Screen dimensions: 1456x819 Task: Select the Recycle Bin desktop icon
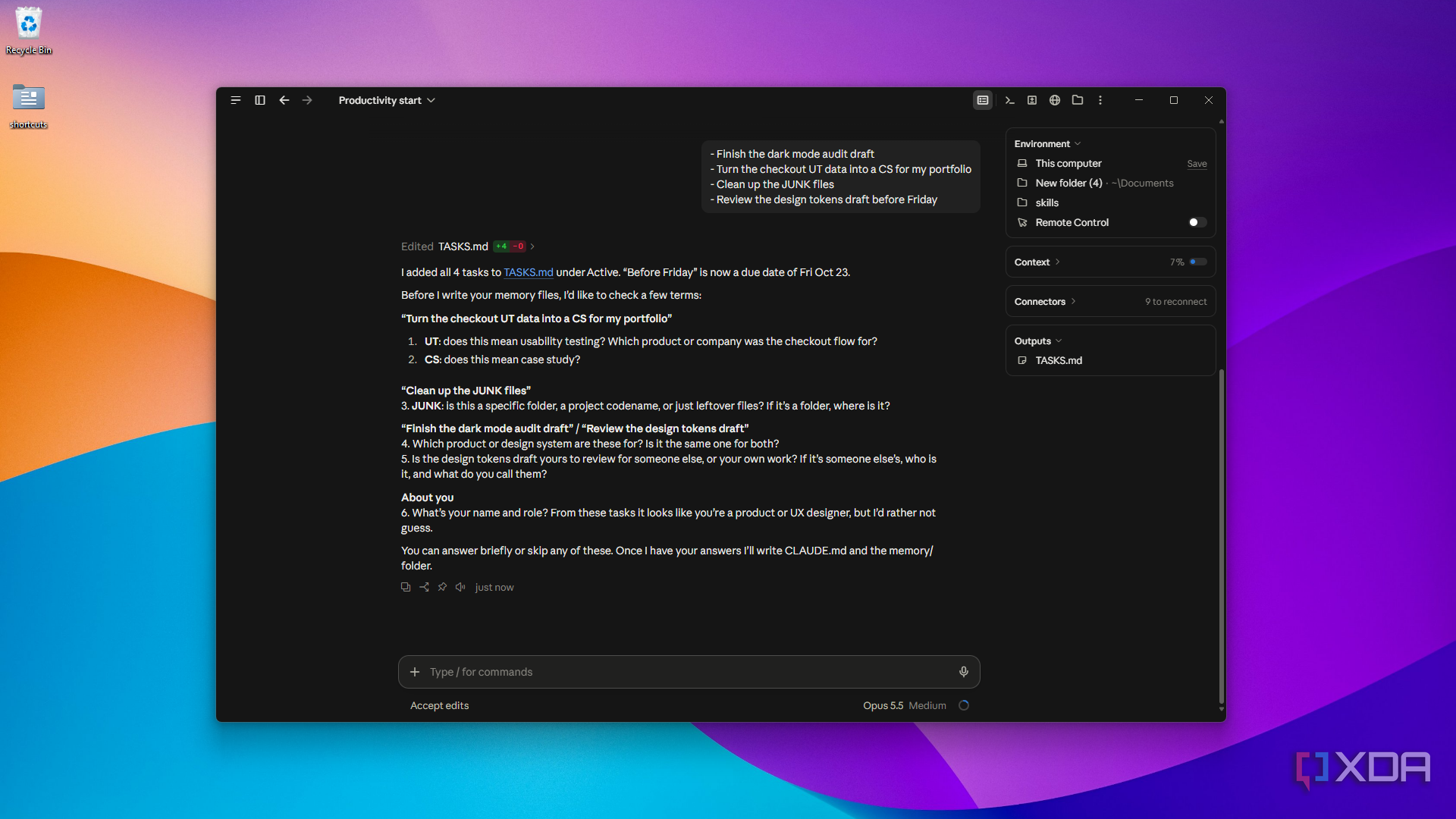tap(29, 32)
